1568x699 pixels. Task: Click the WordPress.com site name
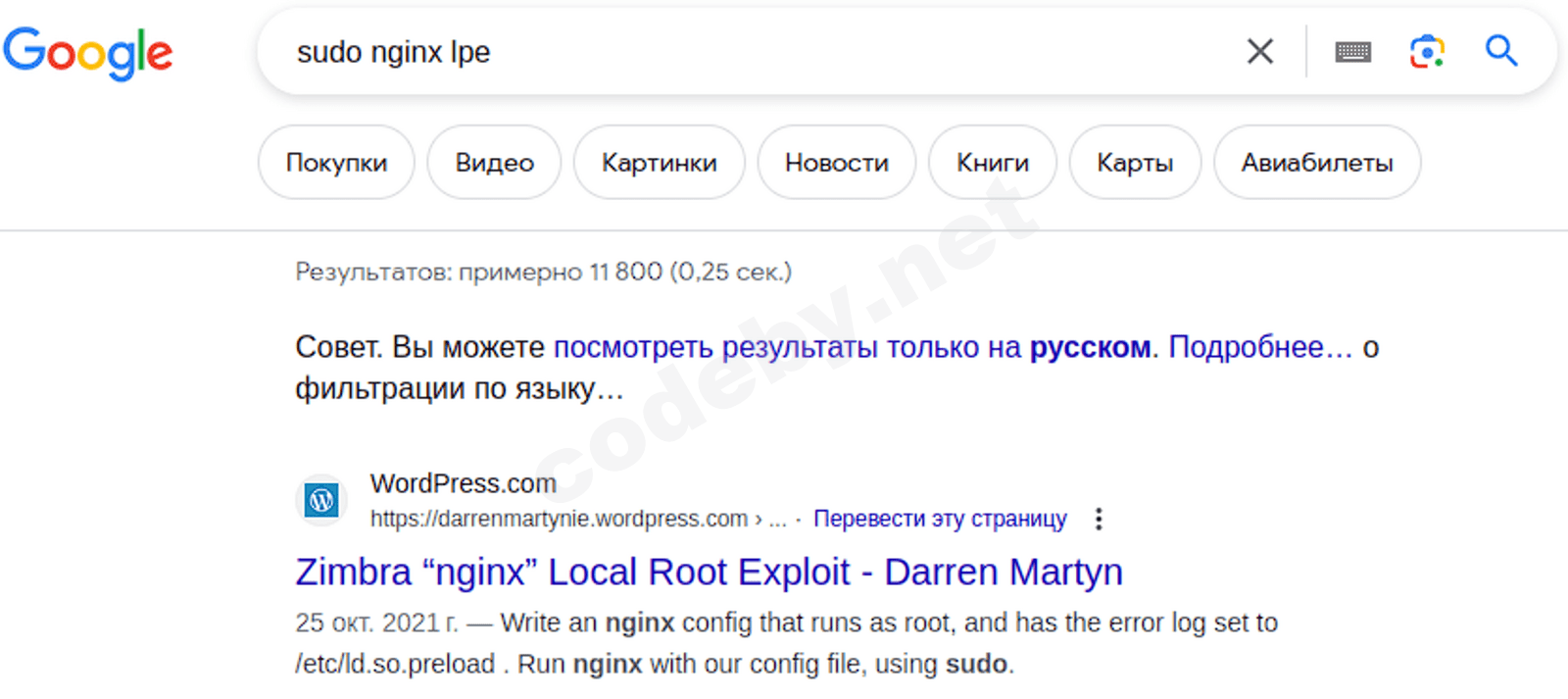click(x=463, y=483)
